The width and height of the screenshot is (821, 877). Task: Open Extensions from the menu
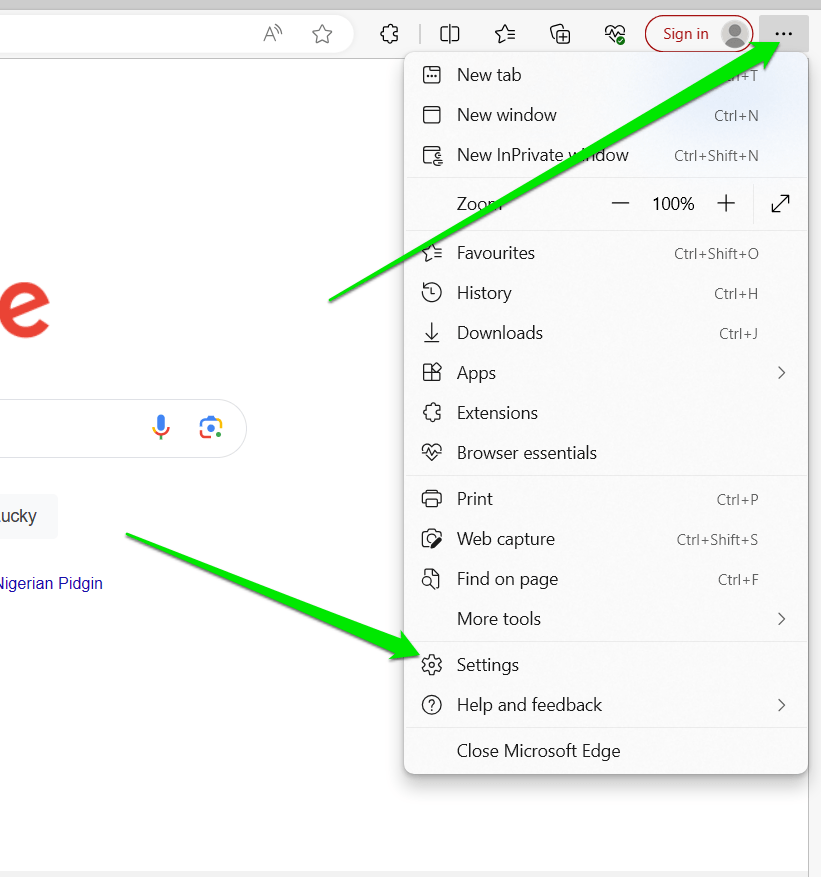click(x=606, y=413)
